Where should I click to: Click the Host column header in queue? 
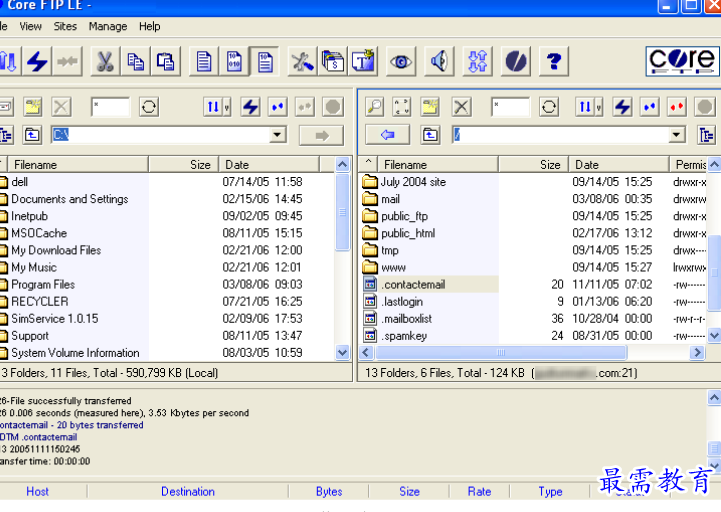click(37, 491)
